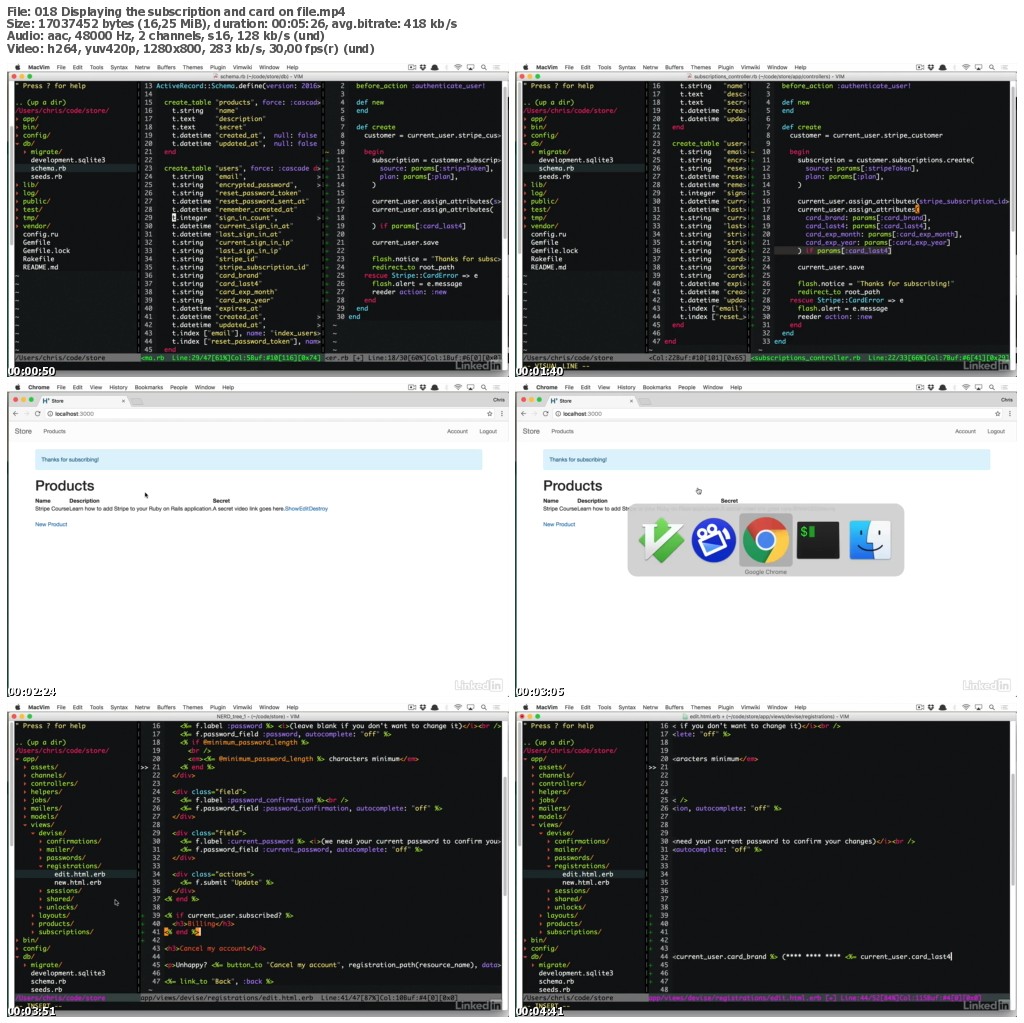Select the MacVim icon in the app switcher
The height and width of the screenshot is (1023, 1024).
661,540
